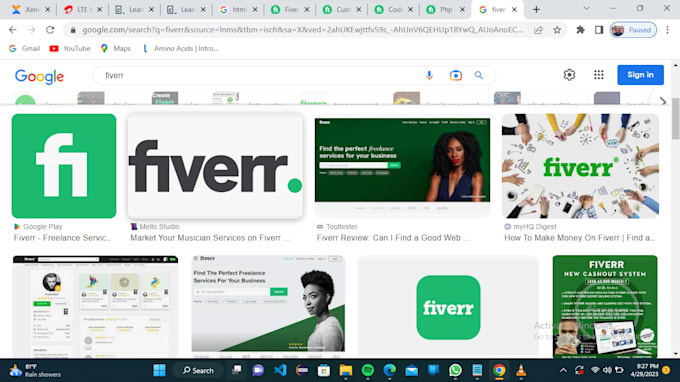Open the Google apps grid
Screen dimensions: 680x382
(x=598, y=75)
